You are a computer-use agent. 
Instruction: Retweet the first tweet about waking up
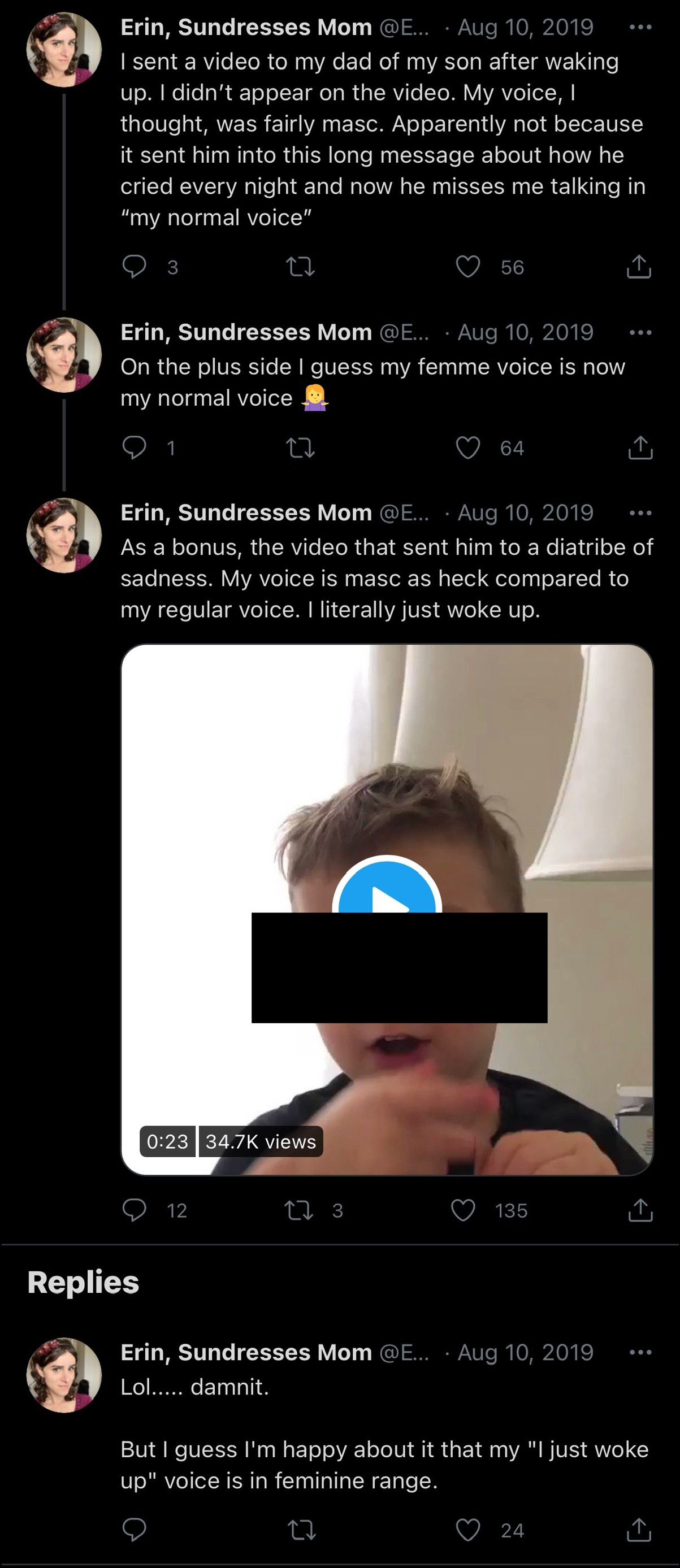301,267
